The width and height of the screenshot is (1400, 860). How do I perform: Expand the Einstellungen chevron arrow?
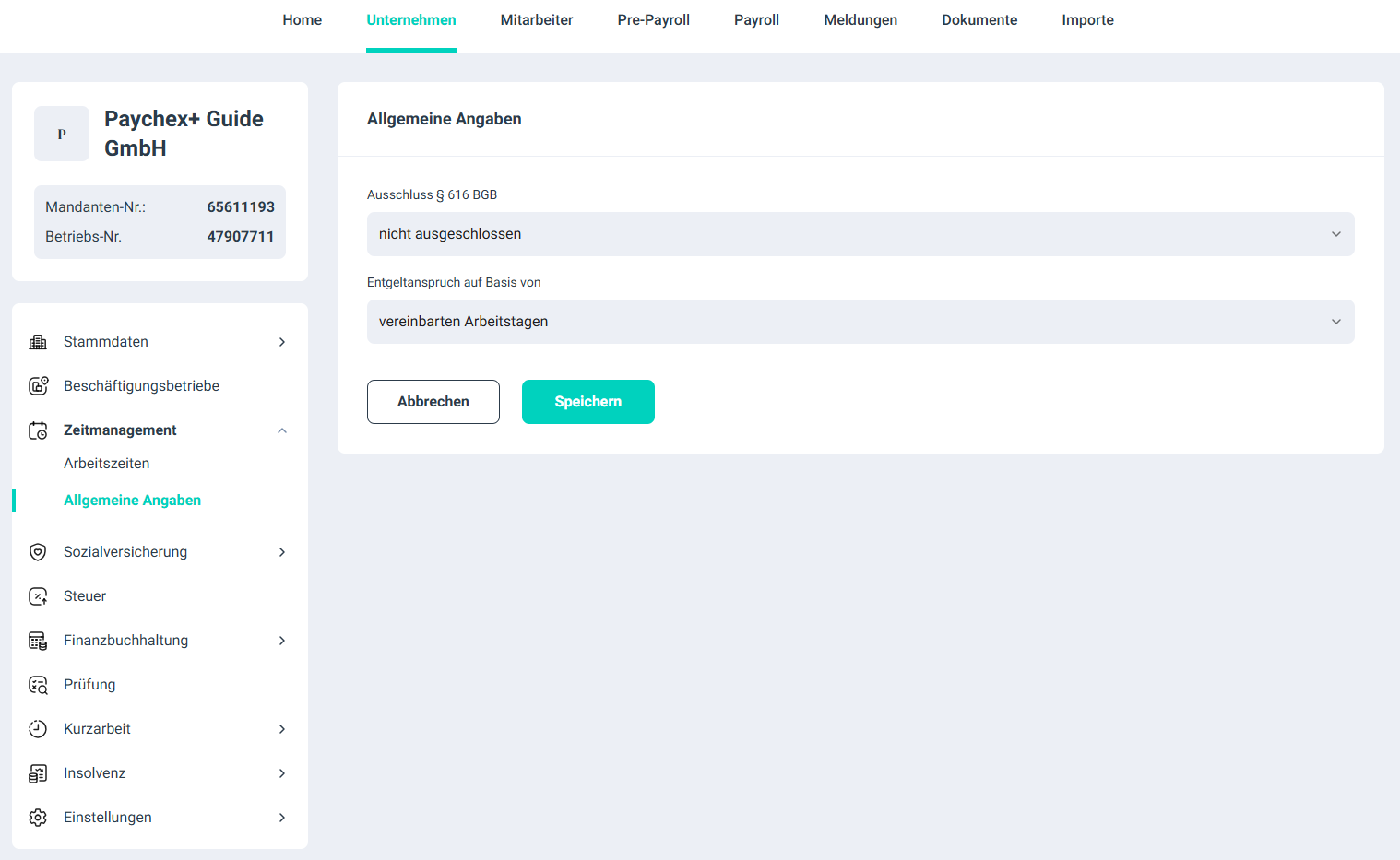(282, 818)
